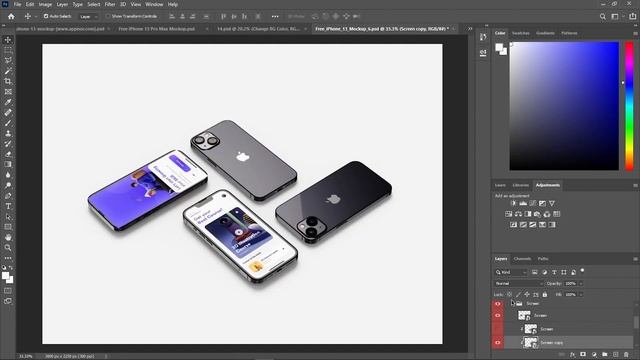
Task: Click the delete layer trash icon
Action: click(626, 355)
